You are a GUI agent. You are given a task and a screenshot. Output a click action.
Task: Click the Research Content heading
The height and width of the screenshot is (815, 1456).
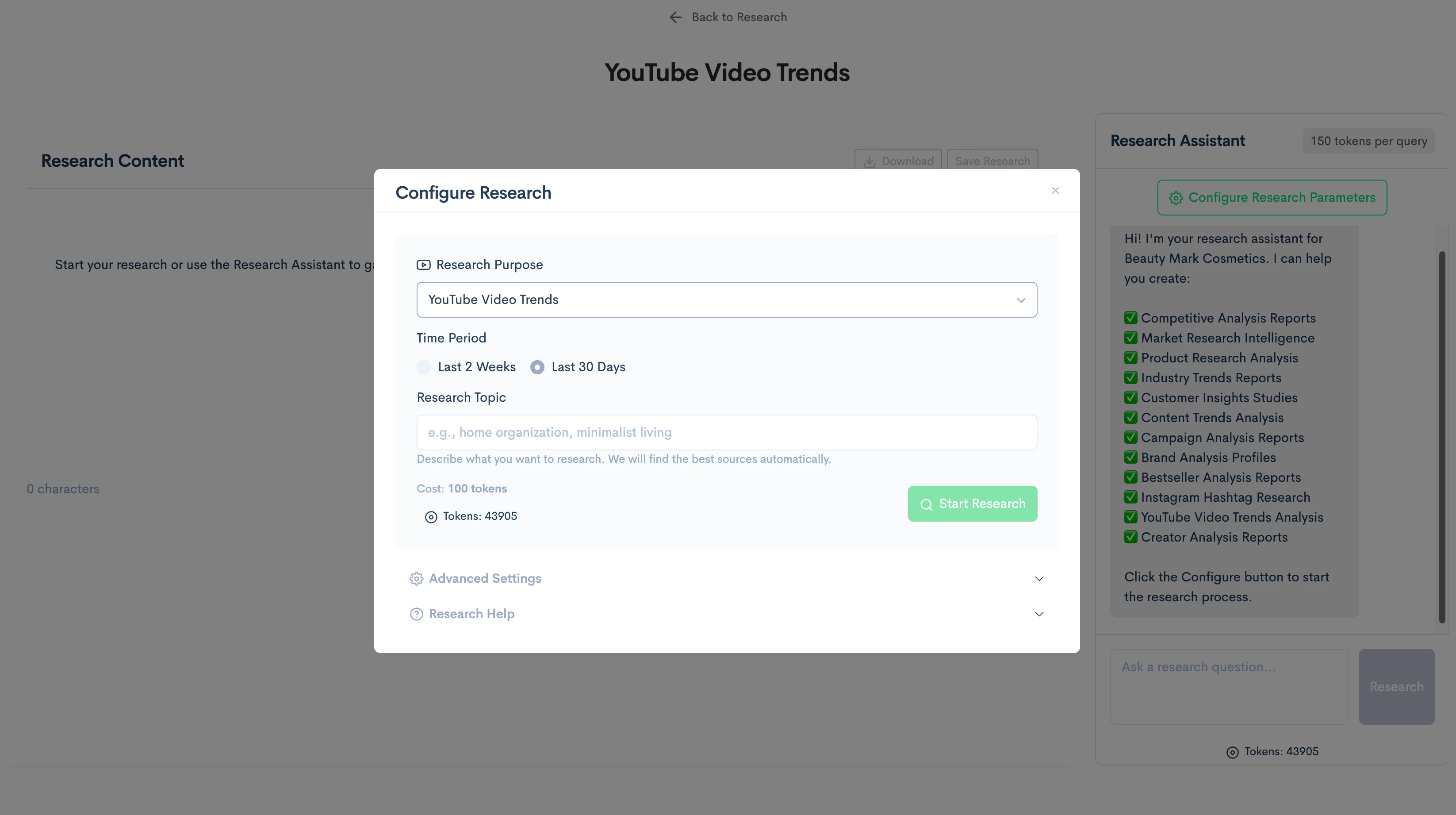(112, 161)
